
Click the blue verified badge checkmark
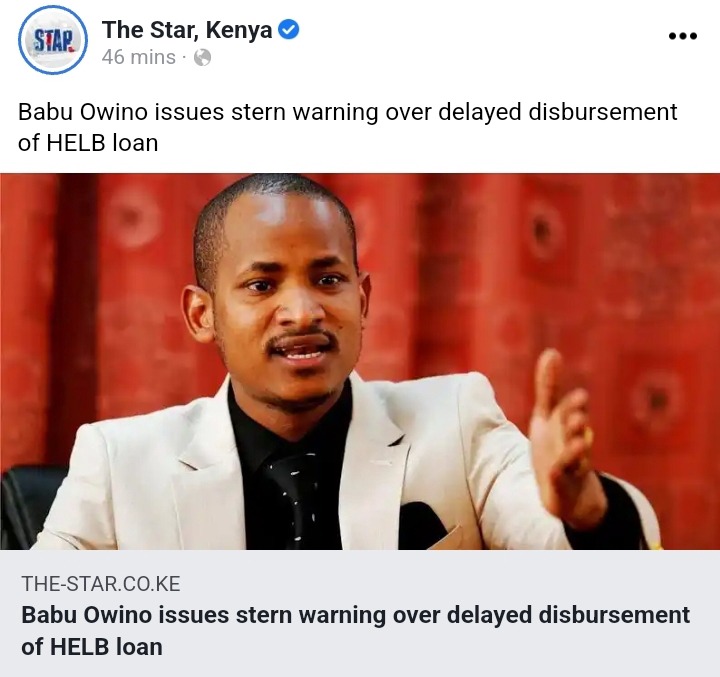(289, 29)
